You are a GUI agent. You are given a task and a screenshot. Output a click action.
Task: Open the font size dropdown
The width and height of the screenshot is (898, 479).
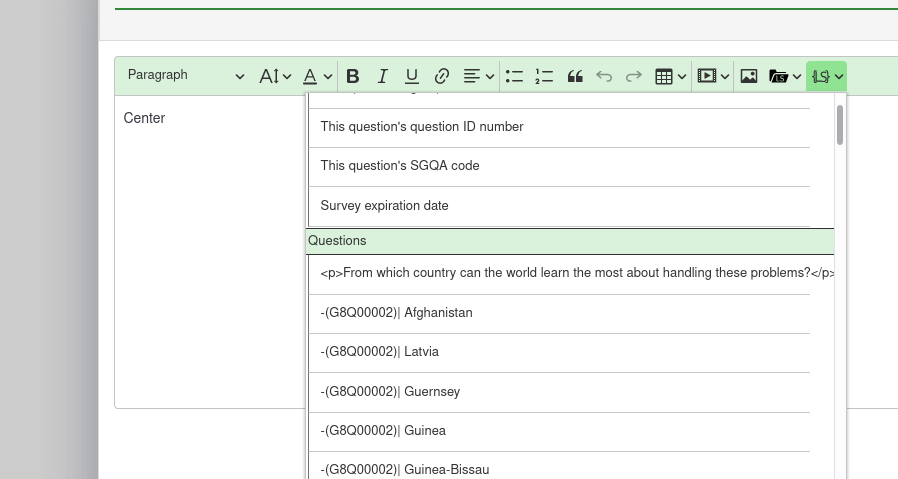coord(275,76)
